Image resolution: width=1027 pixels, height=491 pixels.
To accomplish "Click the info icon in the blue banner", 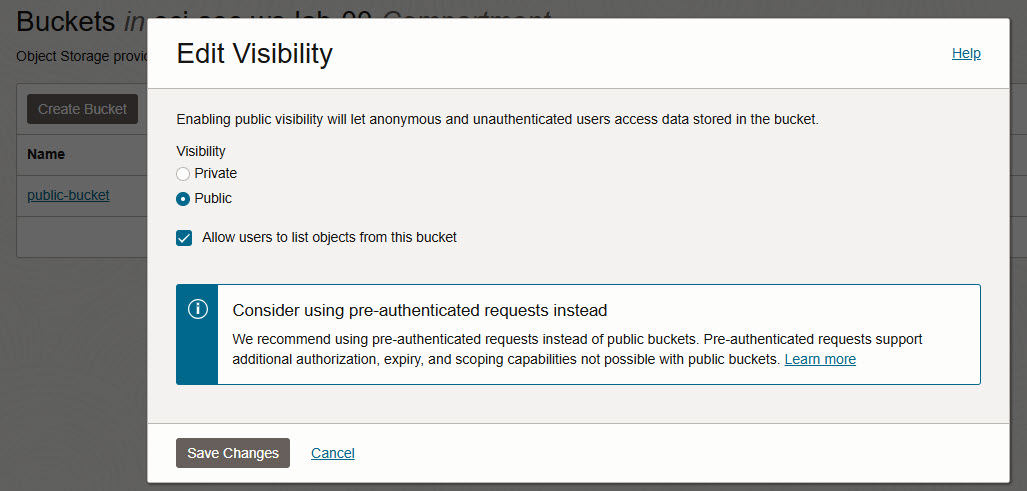I will 198,309.
